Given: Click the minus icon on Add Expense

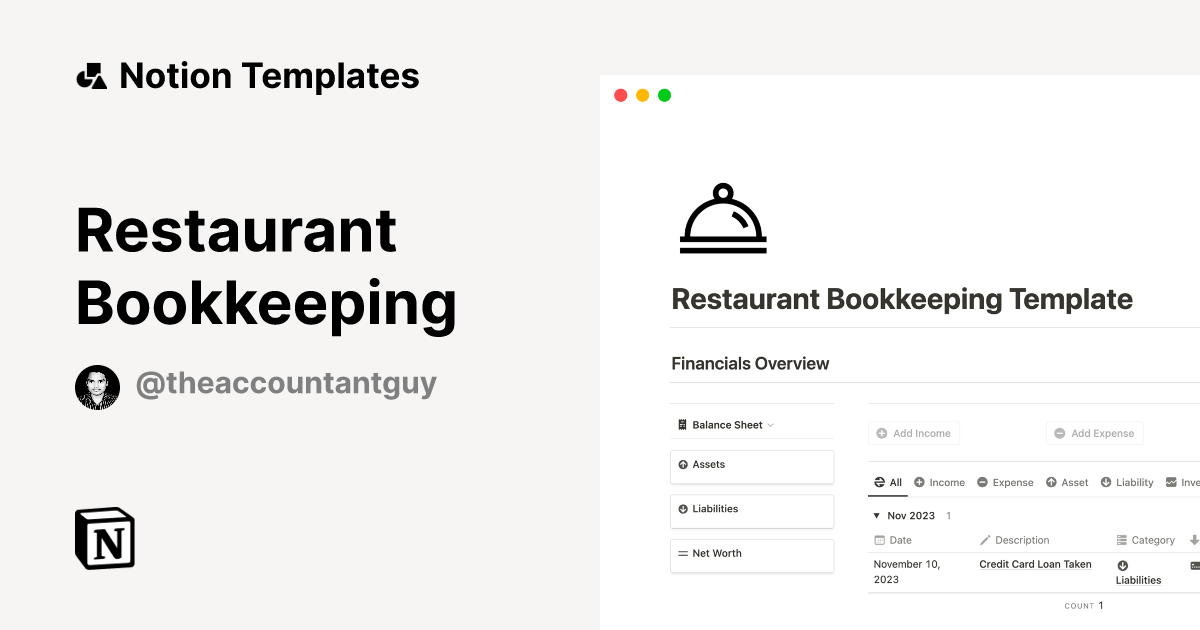Looking at the screenshot, I should pyautogui.click(x=1061, y=432).
